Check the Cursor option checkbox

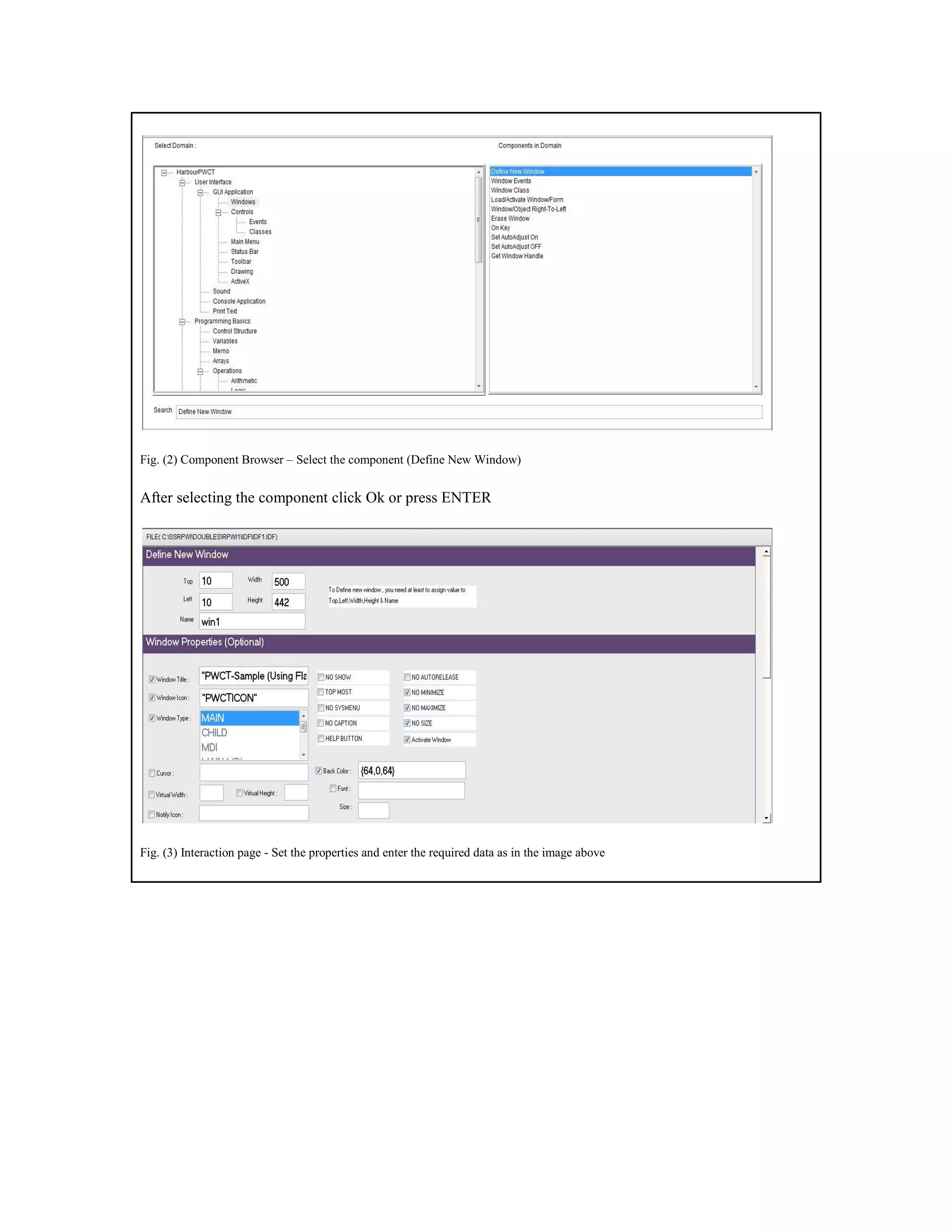152,773
